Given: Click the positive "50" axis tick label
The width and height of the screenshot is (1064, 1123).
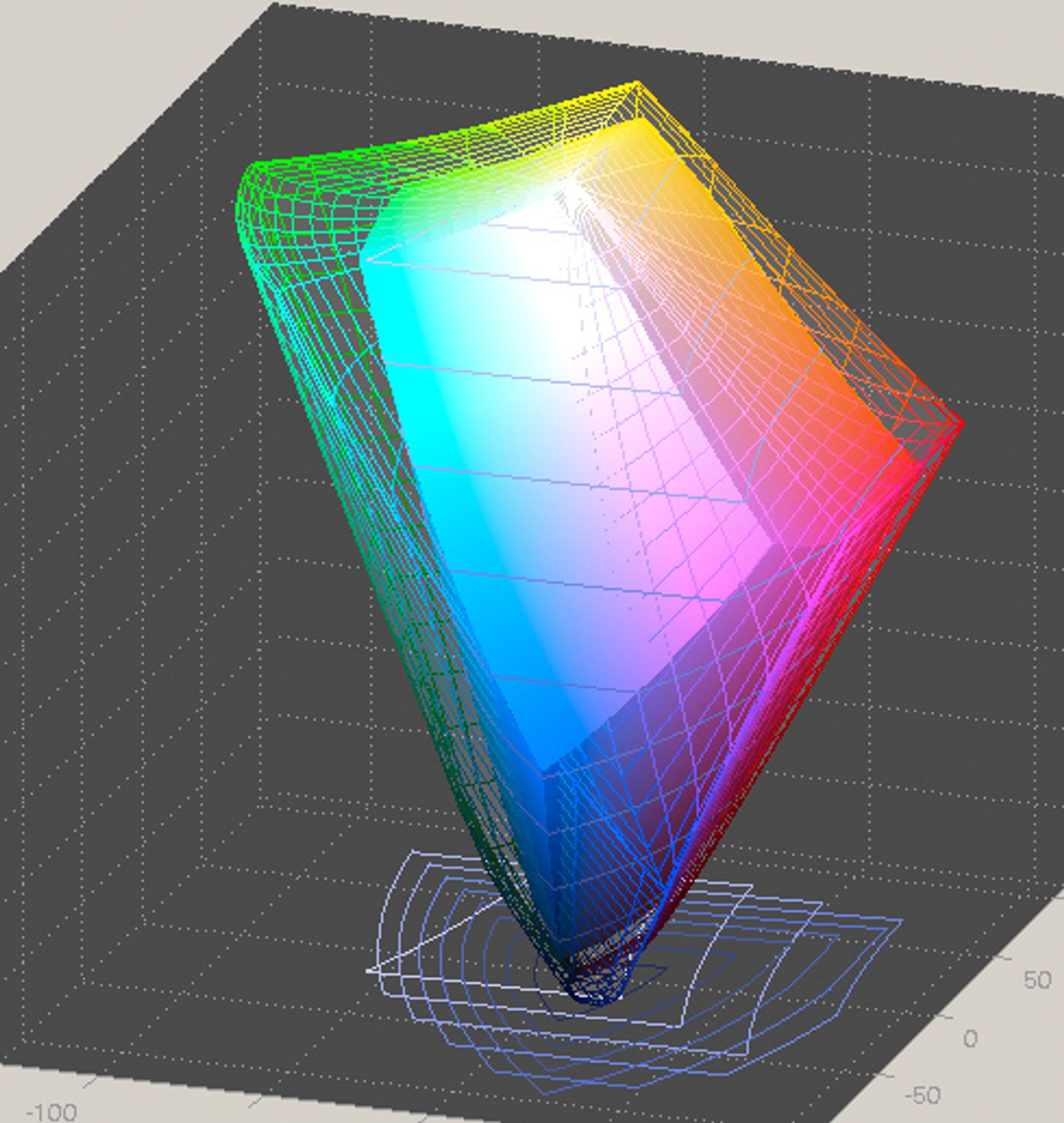Looking at the screenshot, I should tap(1037, 980).
